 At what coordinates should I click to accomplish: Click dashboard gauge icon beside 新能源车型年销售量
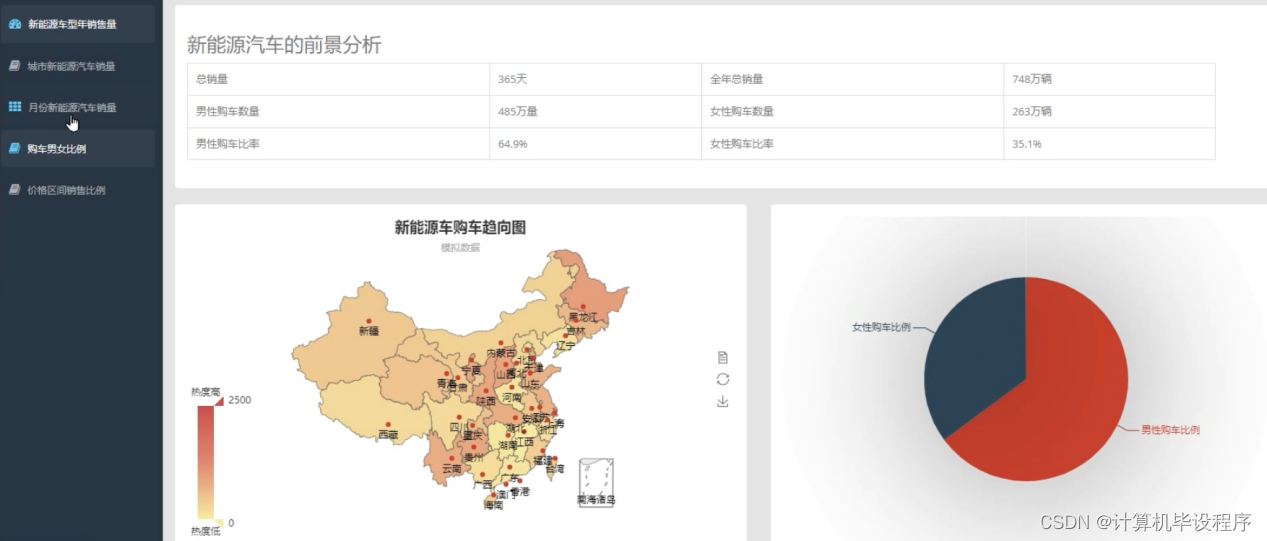tap(14, 24)
